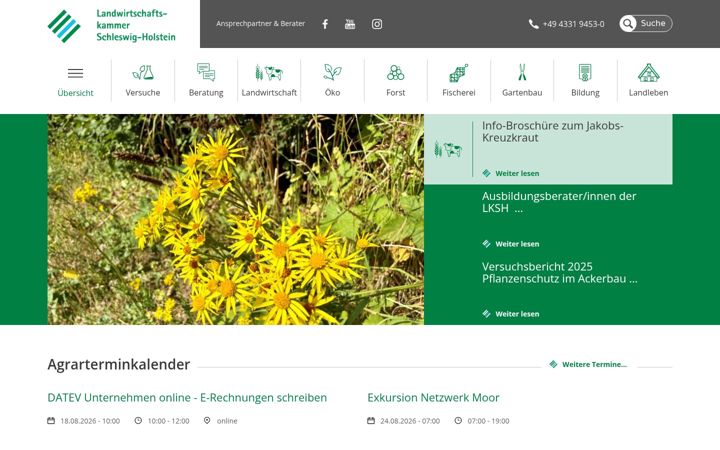The image size is (720, 450).
Task: Click the Fischerei net icon
Action: pos(459,72)
